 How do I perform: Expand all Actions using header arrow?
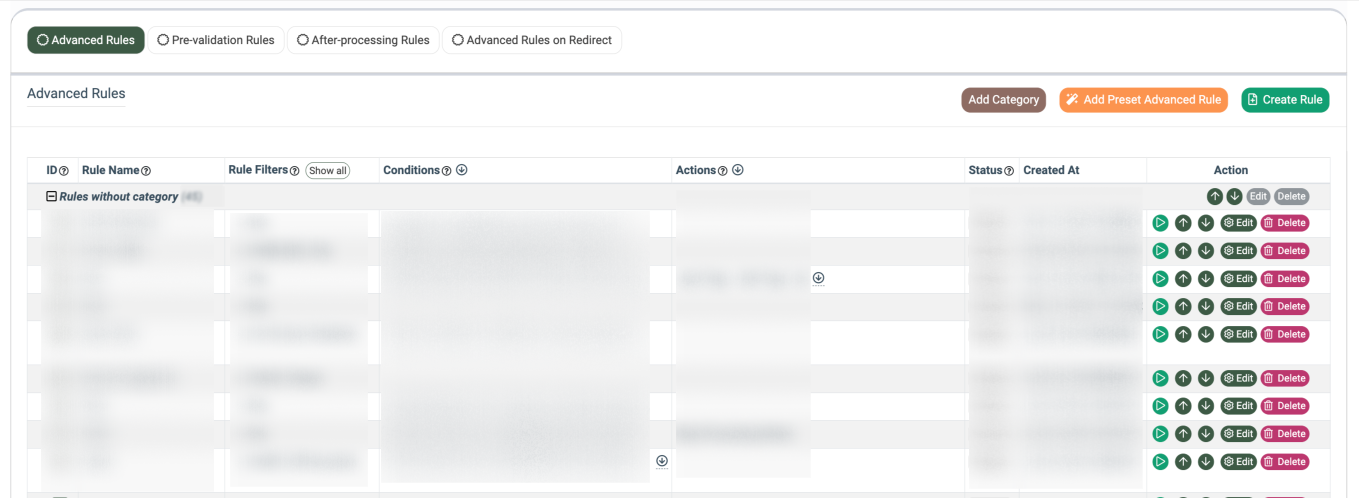pos(738,170)
